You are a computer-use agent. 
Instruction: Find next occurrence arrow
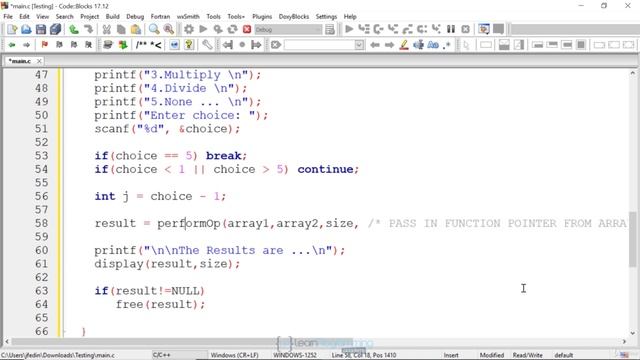click(389, 45)
